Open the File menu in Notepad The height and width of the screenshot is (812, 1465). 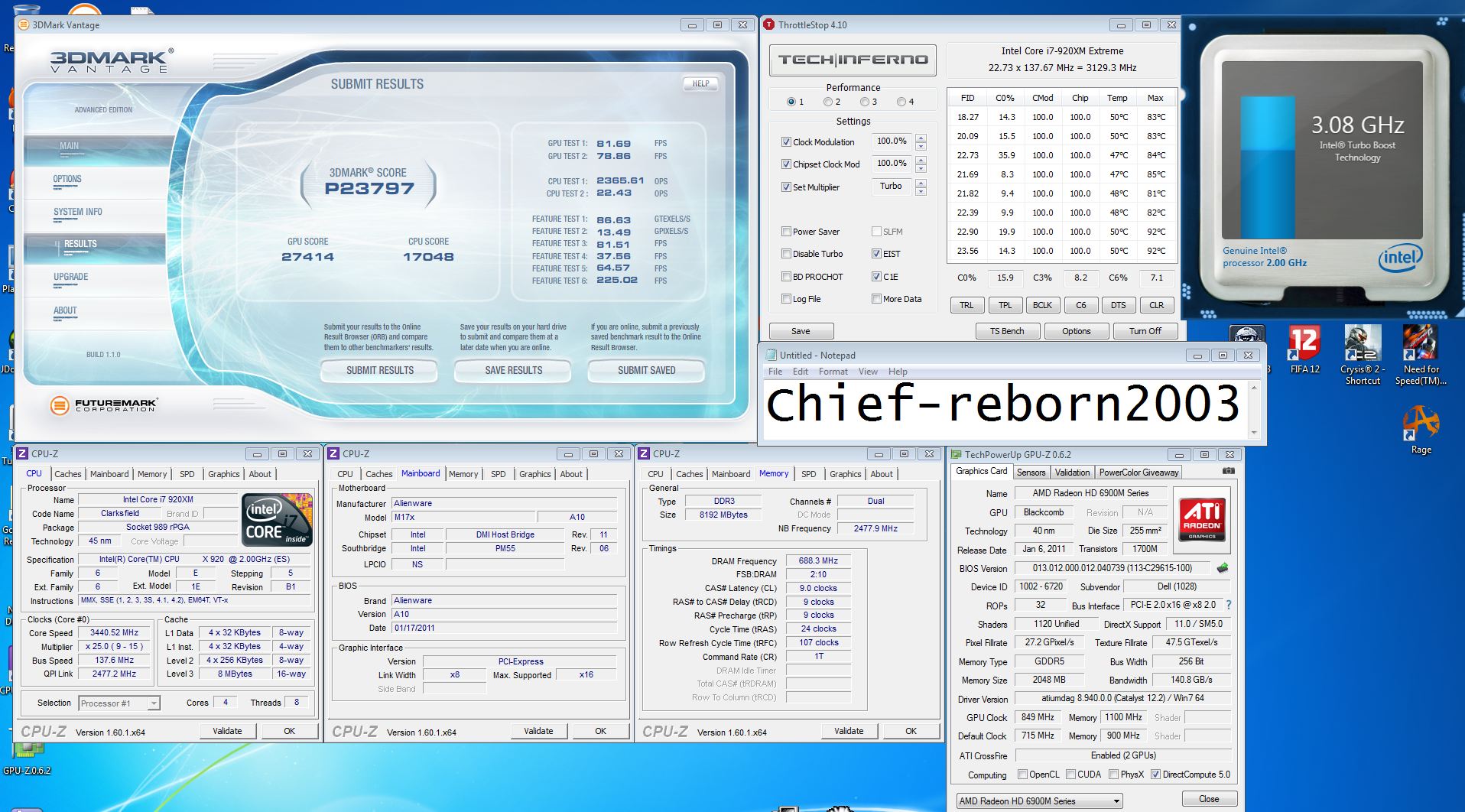click(775, 372)
